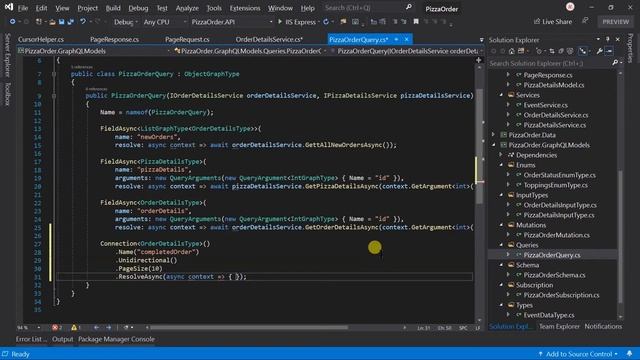Switch to the Team Explorer tab
640x360 pixels.
[x=559, y=326]
